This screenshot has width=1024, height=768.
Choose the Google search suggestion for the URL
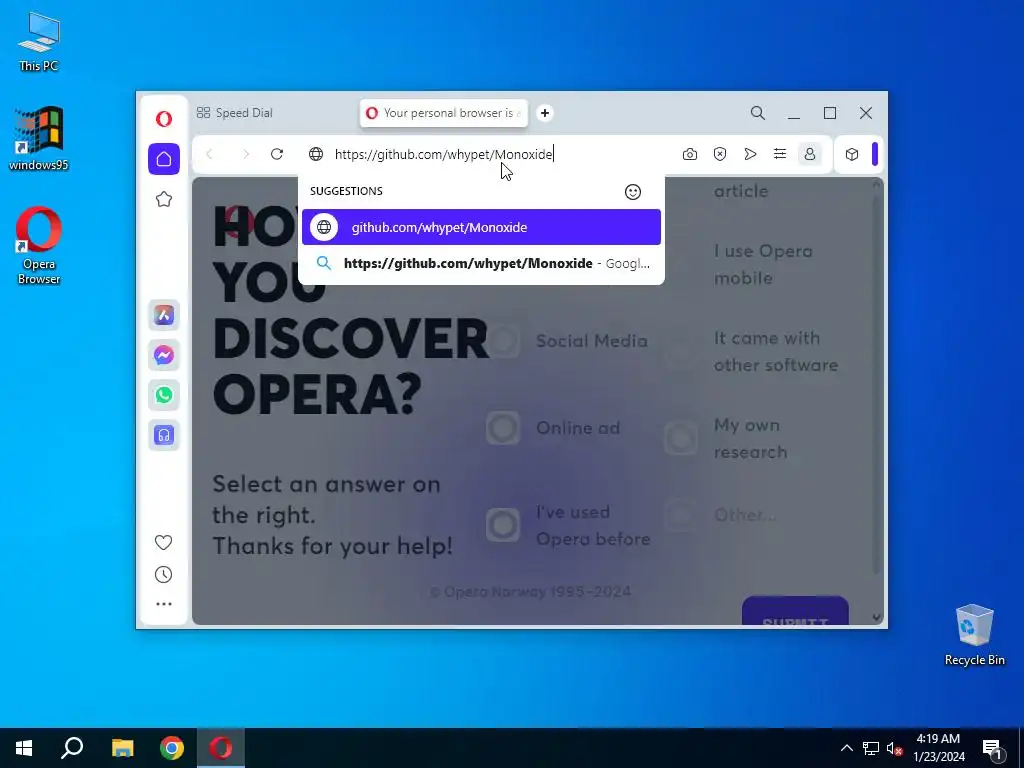pyautogui.click(x=481, y=263)
